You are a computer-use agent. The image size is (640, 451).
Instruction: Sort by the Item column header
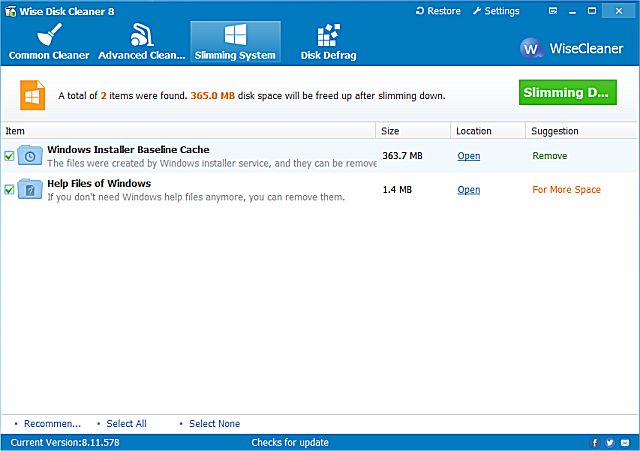click(x=188, y=131)
